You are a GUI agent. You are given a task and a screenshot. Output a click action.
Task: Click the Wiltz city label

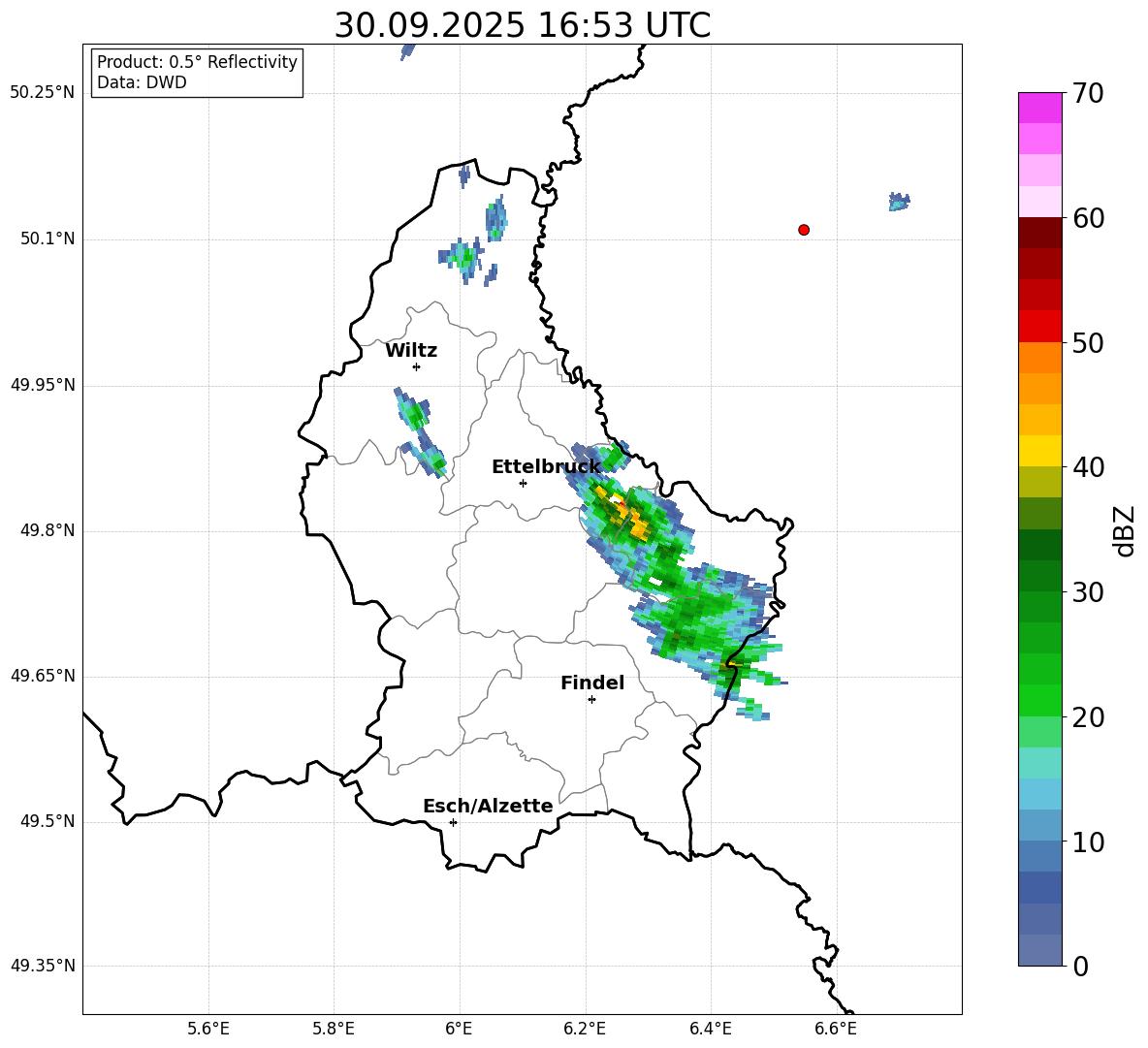(411, 351)
